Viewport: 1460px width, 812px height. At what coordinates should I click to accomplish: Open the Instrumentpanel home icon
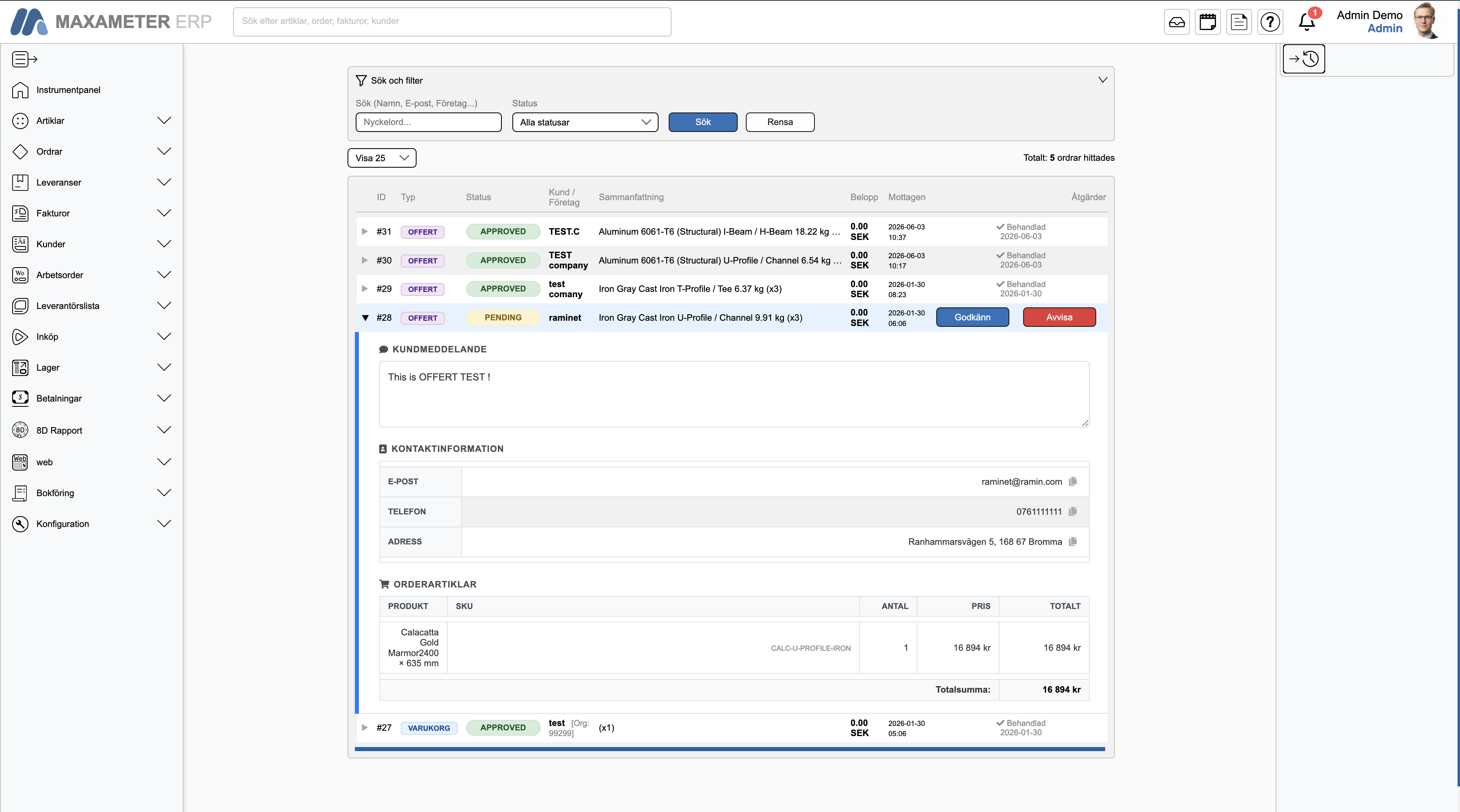point(20,90)
